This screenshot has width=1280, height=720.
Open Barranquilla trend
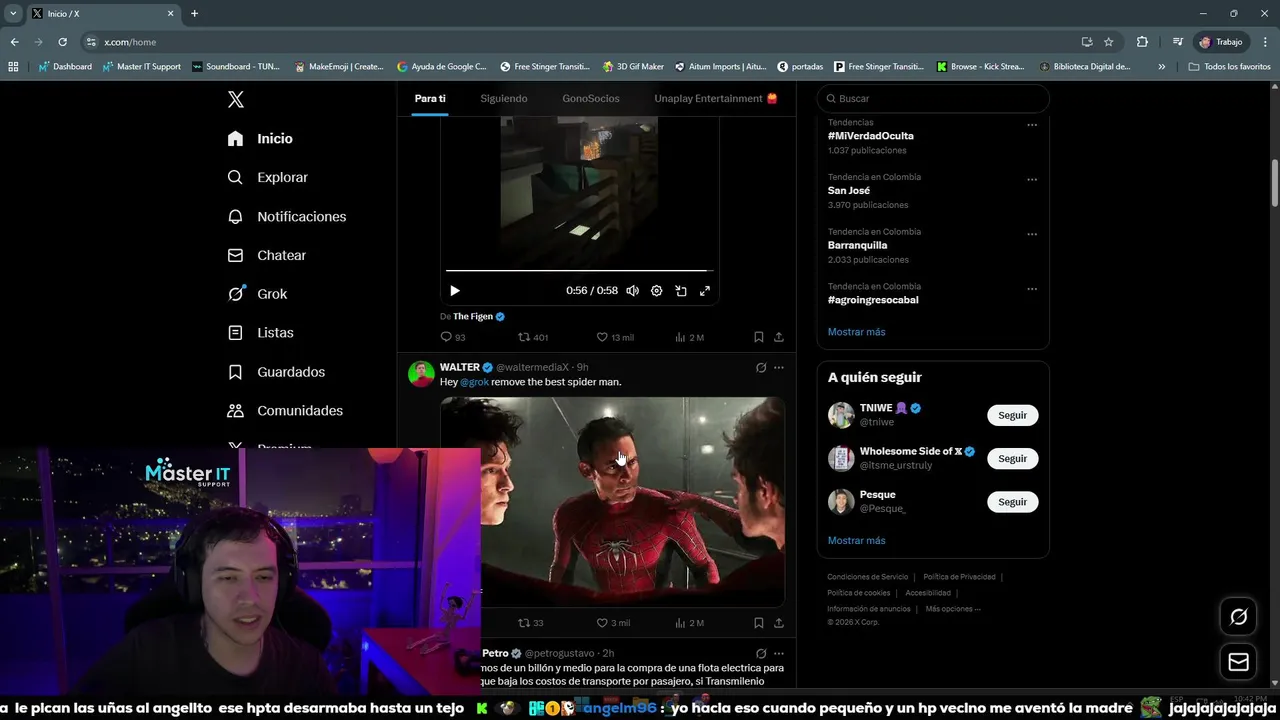pos(858,245)
